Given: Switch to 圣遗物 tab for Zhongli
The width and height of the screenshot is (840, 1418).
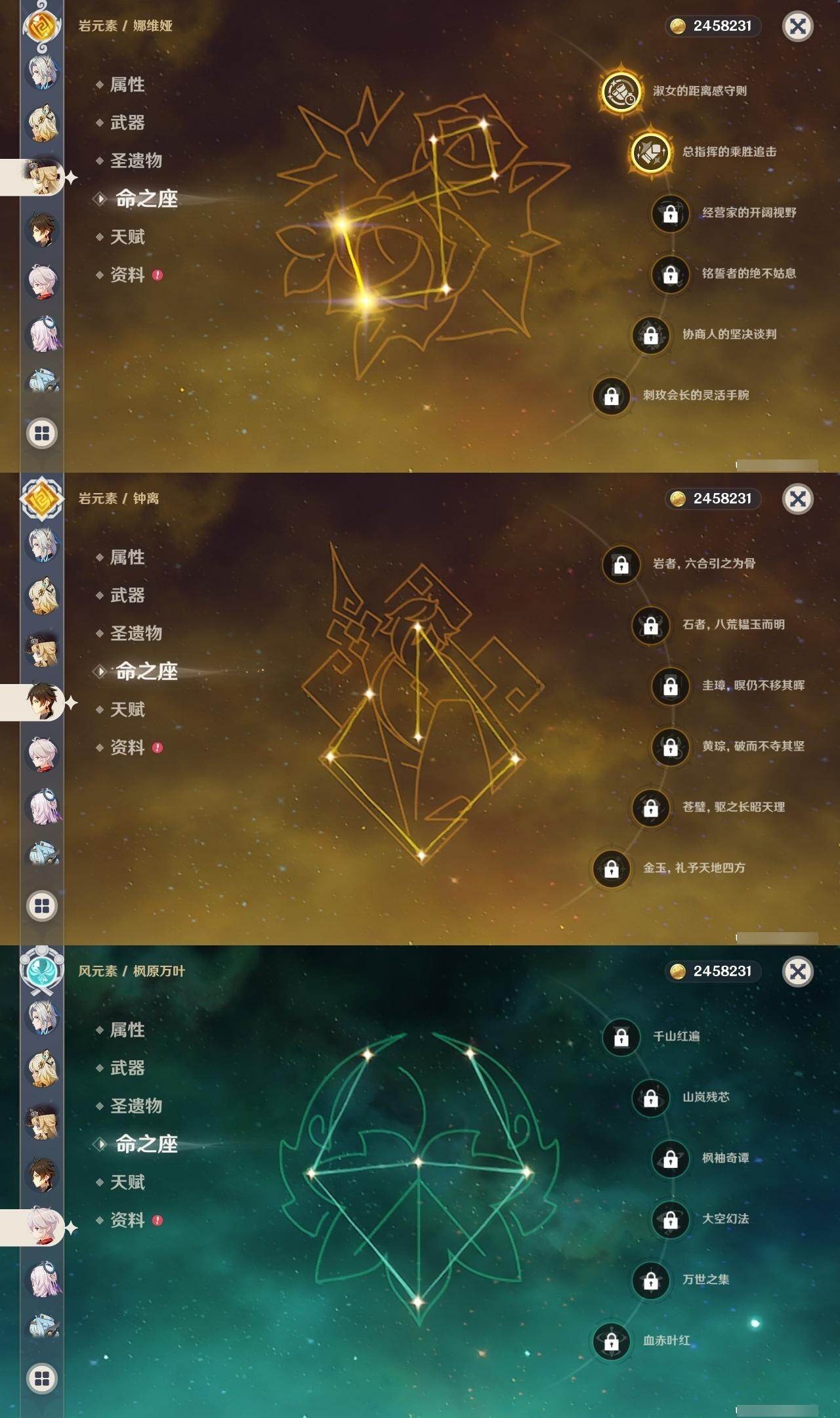Looking at the screenshot, I should click(x=136, y=634).
